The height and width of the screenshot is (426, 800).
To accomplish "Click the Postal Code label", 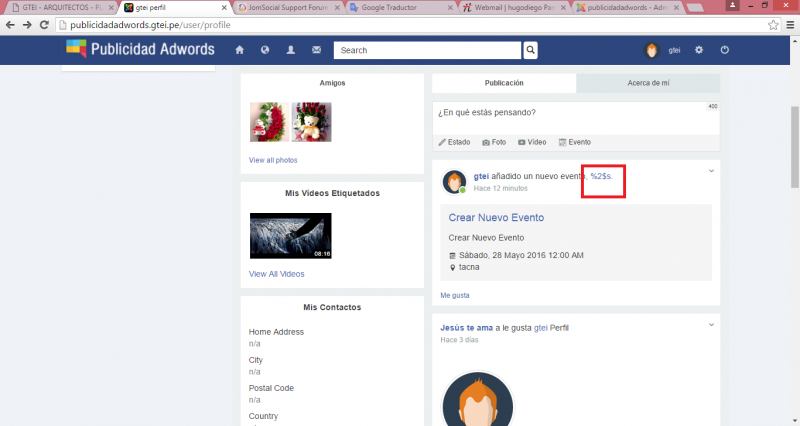I will coord(271,388).
